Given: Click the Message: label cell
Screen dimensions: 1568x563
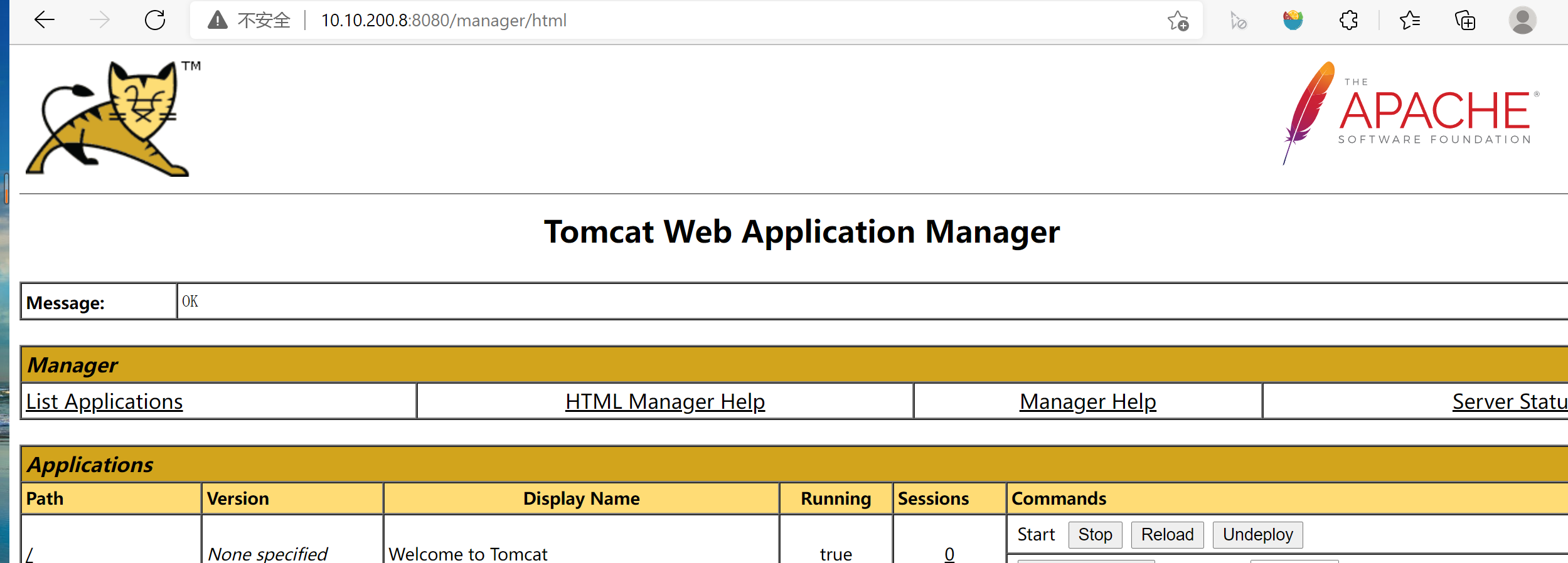Looking at the screenshot, I should click(99, 302).
